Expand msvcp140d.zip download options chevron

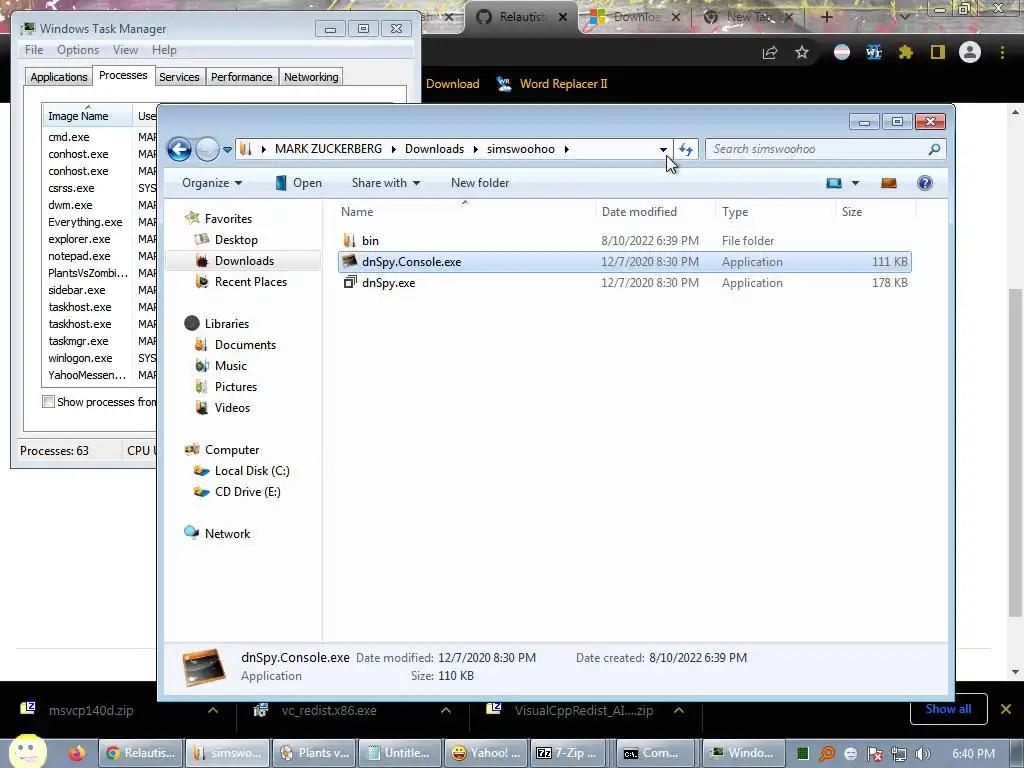coord(213,710)
